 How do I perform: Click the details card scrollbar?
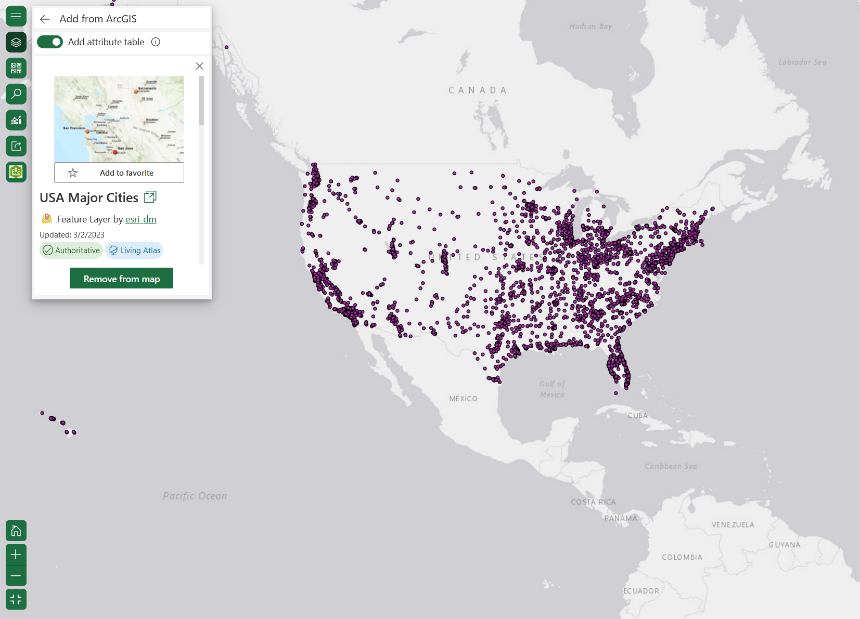(x=201, y=100)
